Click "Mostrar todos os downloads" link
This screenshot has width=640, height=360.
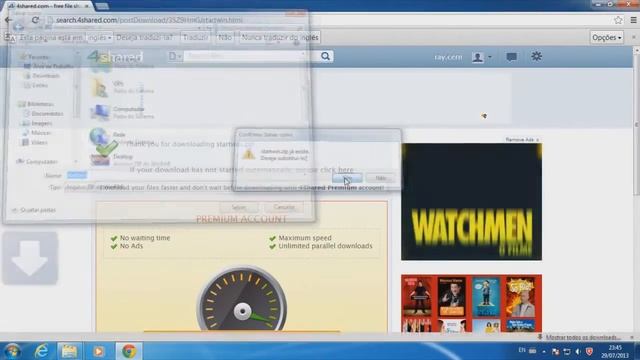coord(582,338)
